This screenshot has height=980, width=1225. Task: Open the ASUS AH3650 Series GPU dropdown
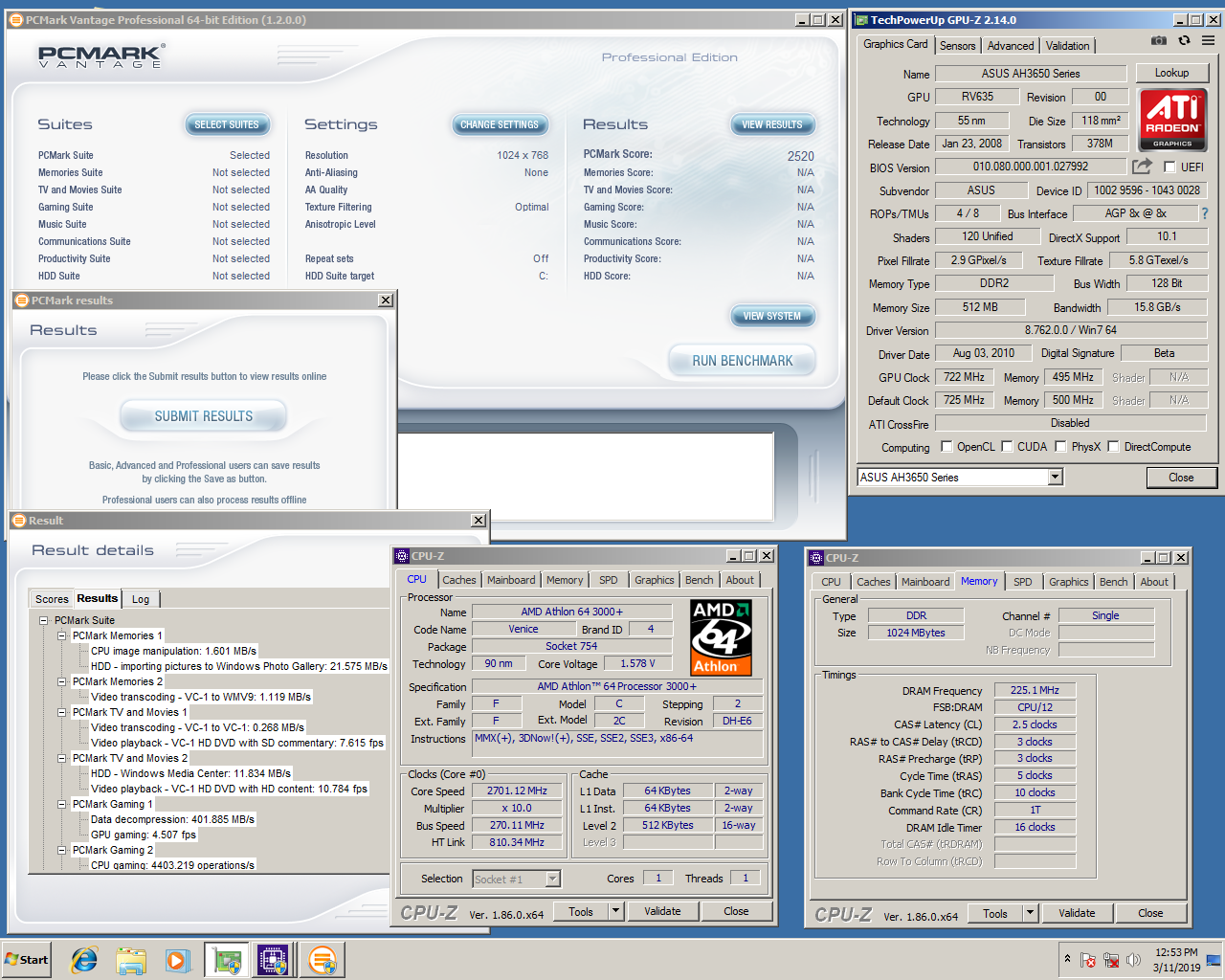point(1055,477)
